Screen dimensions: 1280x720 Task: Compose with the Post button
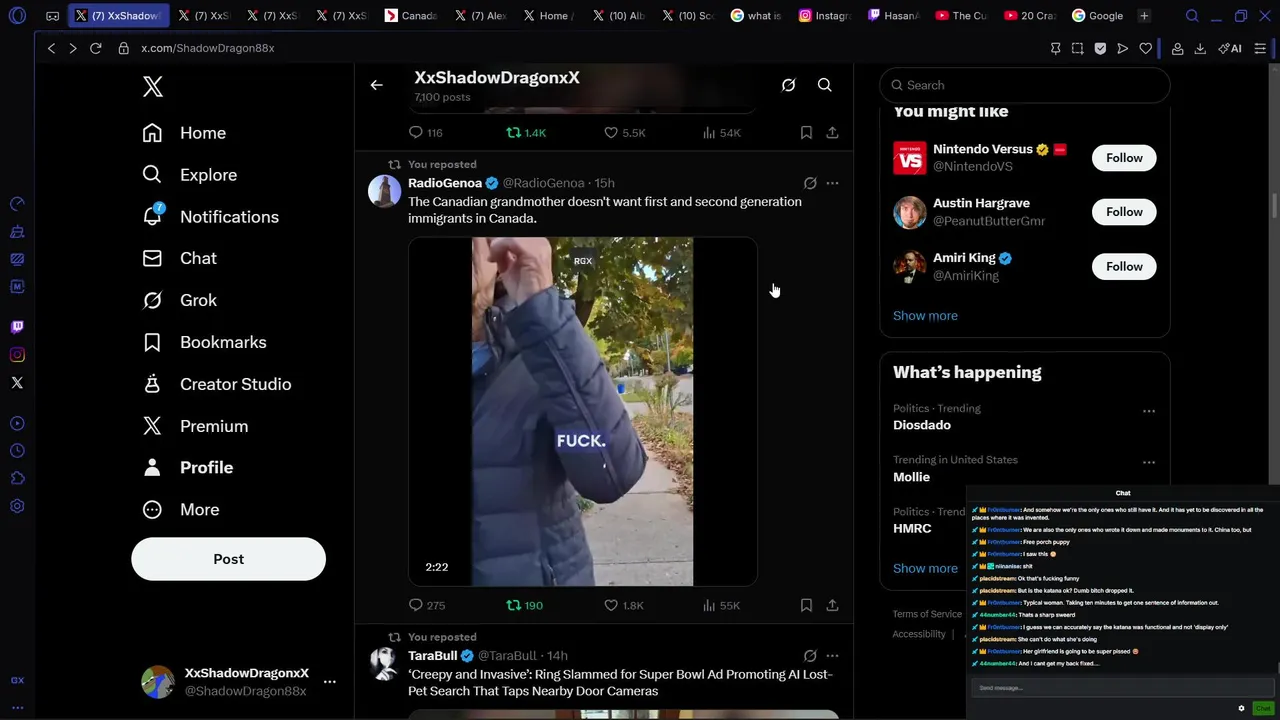(x=228, y=559)
